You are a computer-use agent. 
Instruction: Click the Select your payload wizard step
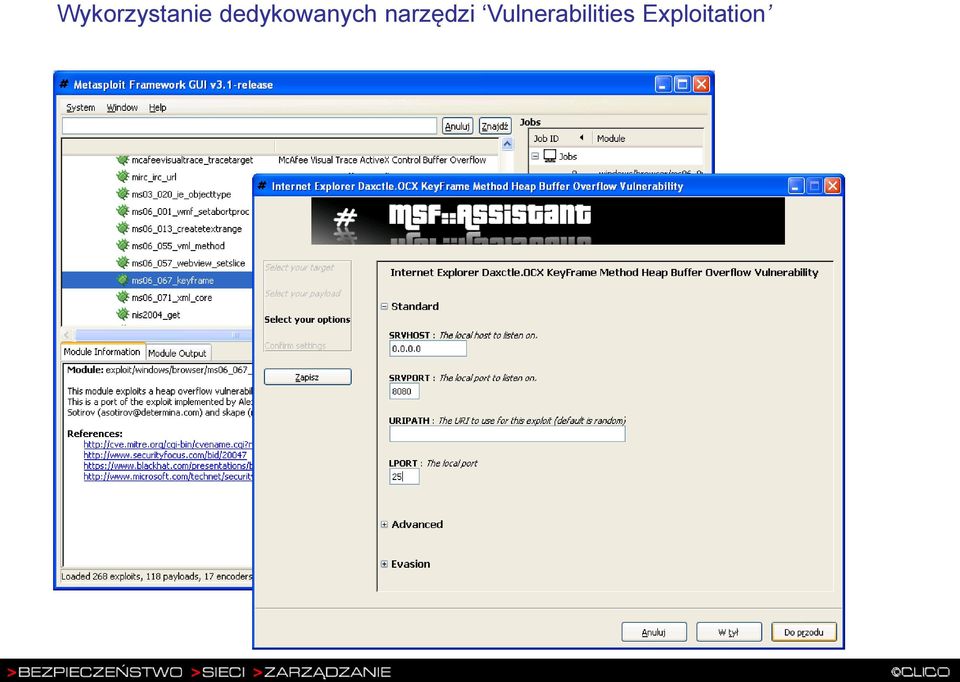[303, 293]
